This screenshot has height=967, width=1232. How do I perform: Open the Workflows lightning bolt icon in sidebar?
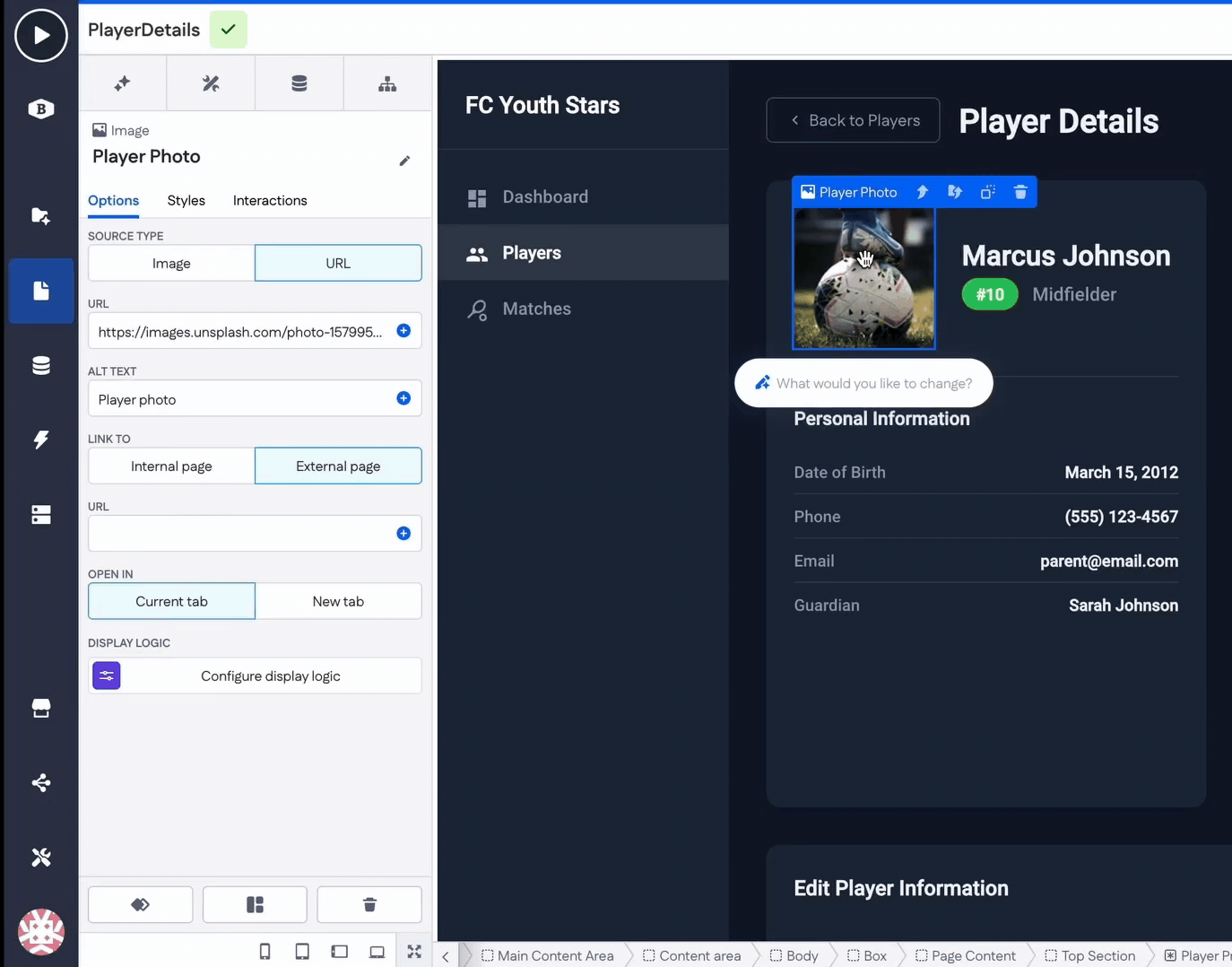(41, 440)
